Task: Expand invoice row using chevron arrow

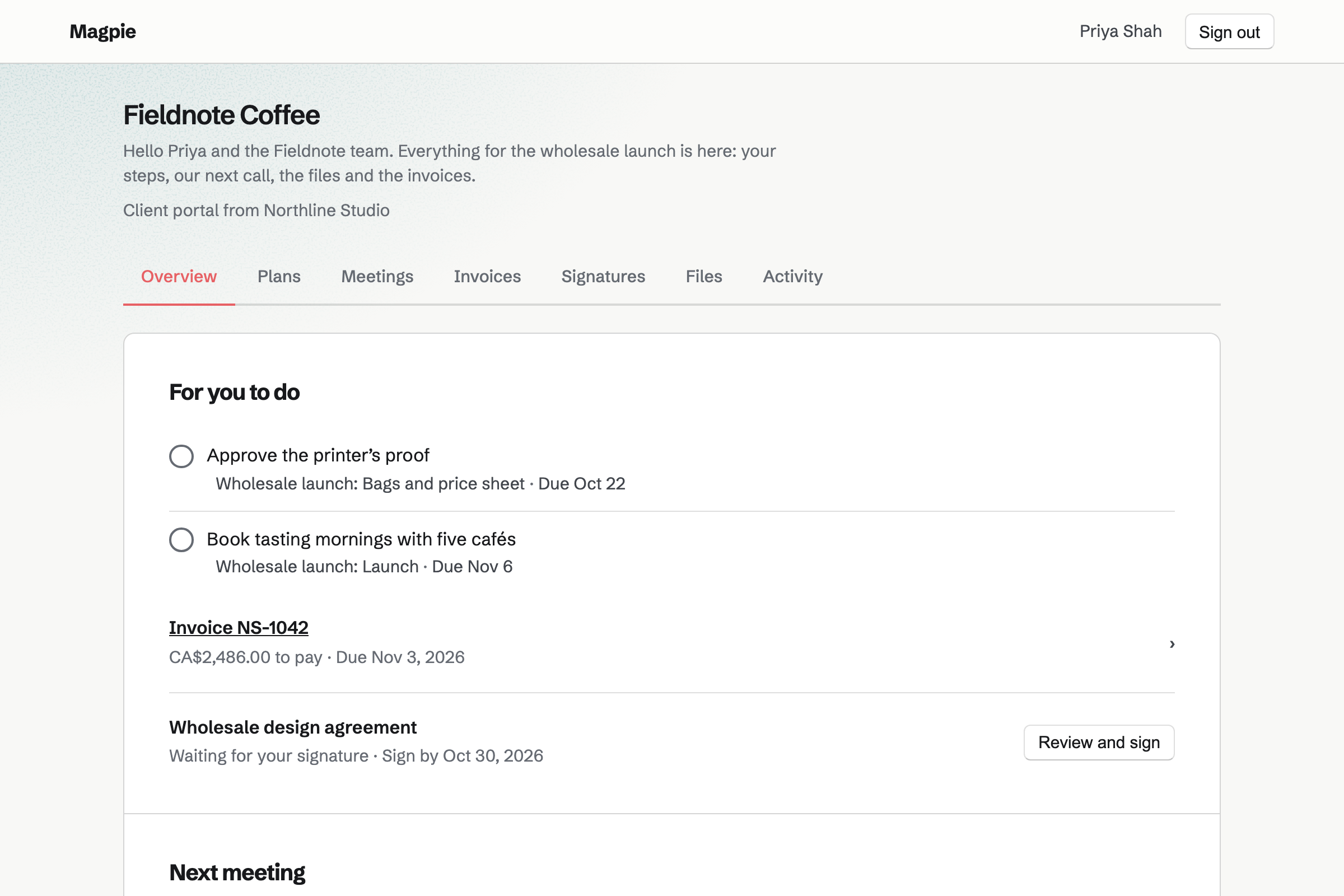Action: (x=1172, y=644)
